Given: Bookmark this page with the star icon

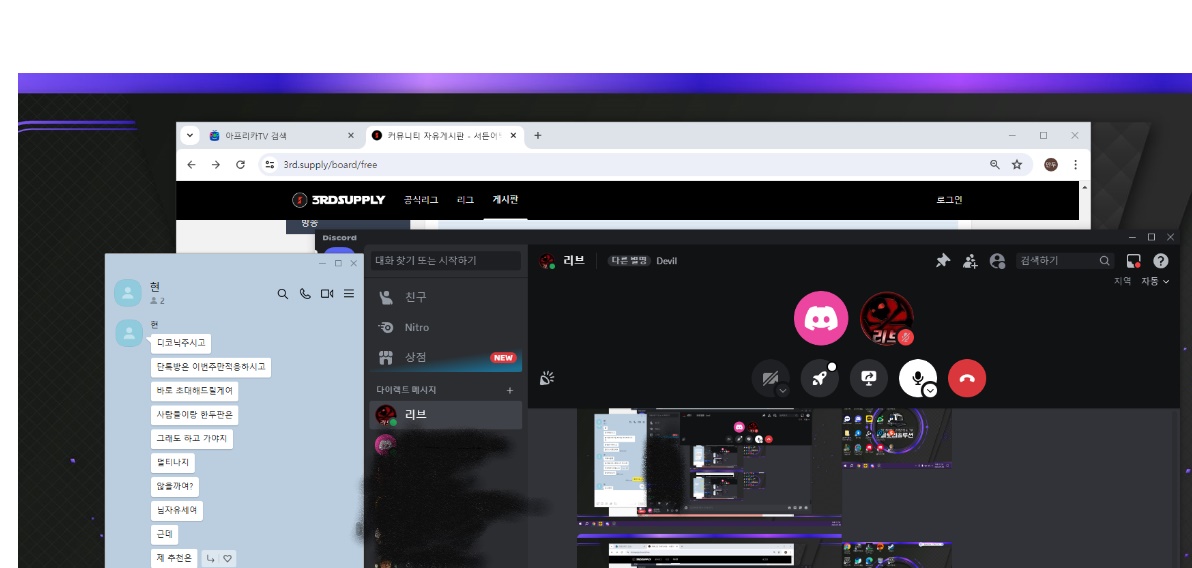Looking at the screenshot, I should click(1017, 164).
